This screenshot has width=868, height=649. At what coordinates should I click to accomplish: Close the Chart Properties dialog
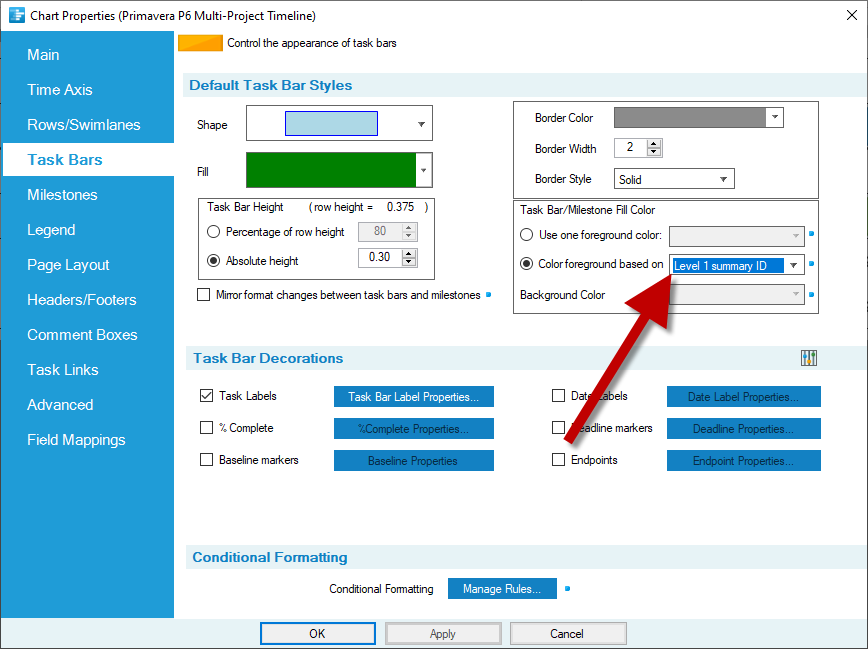[x=852, y=16]
